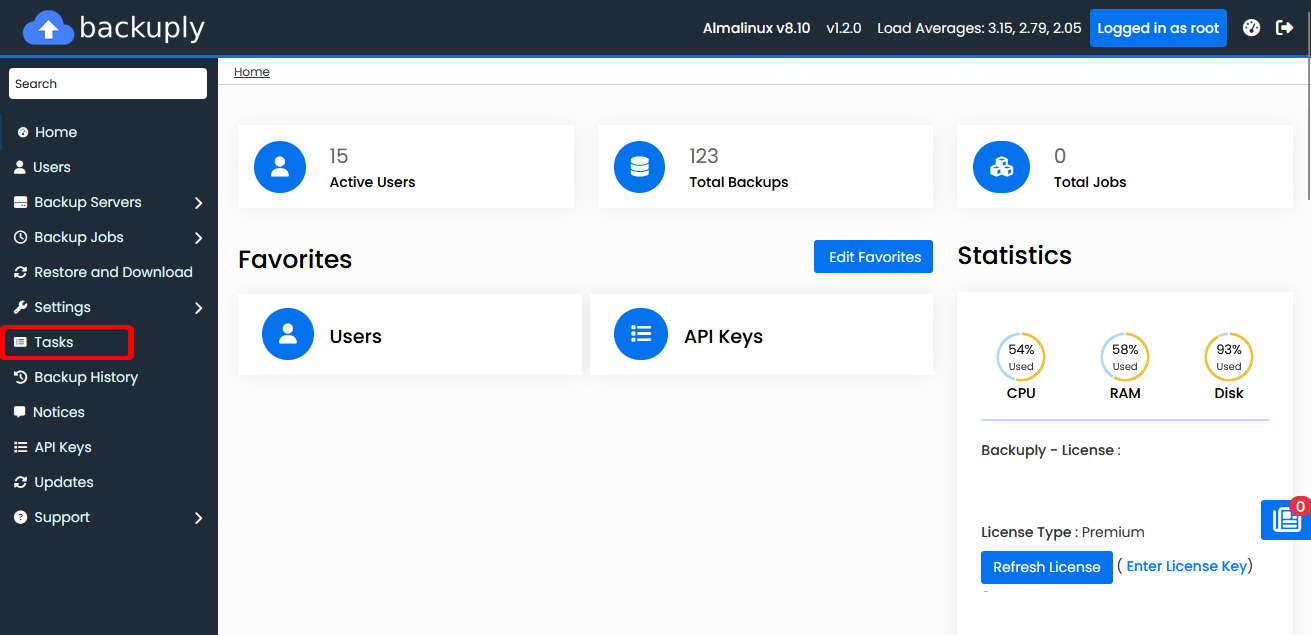Open the dashboard gauge icon in header
The width and height of the screenshot is (1311, 635).
1251,28
